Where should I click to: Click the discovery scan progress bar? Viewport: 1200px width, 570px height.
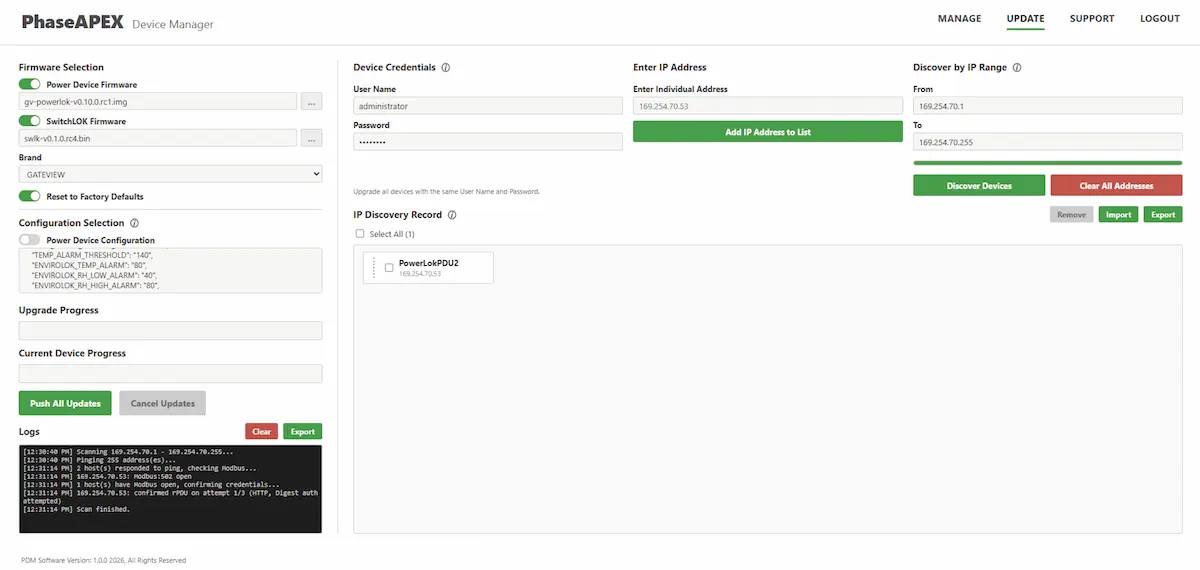(1047, 162)
